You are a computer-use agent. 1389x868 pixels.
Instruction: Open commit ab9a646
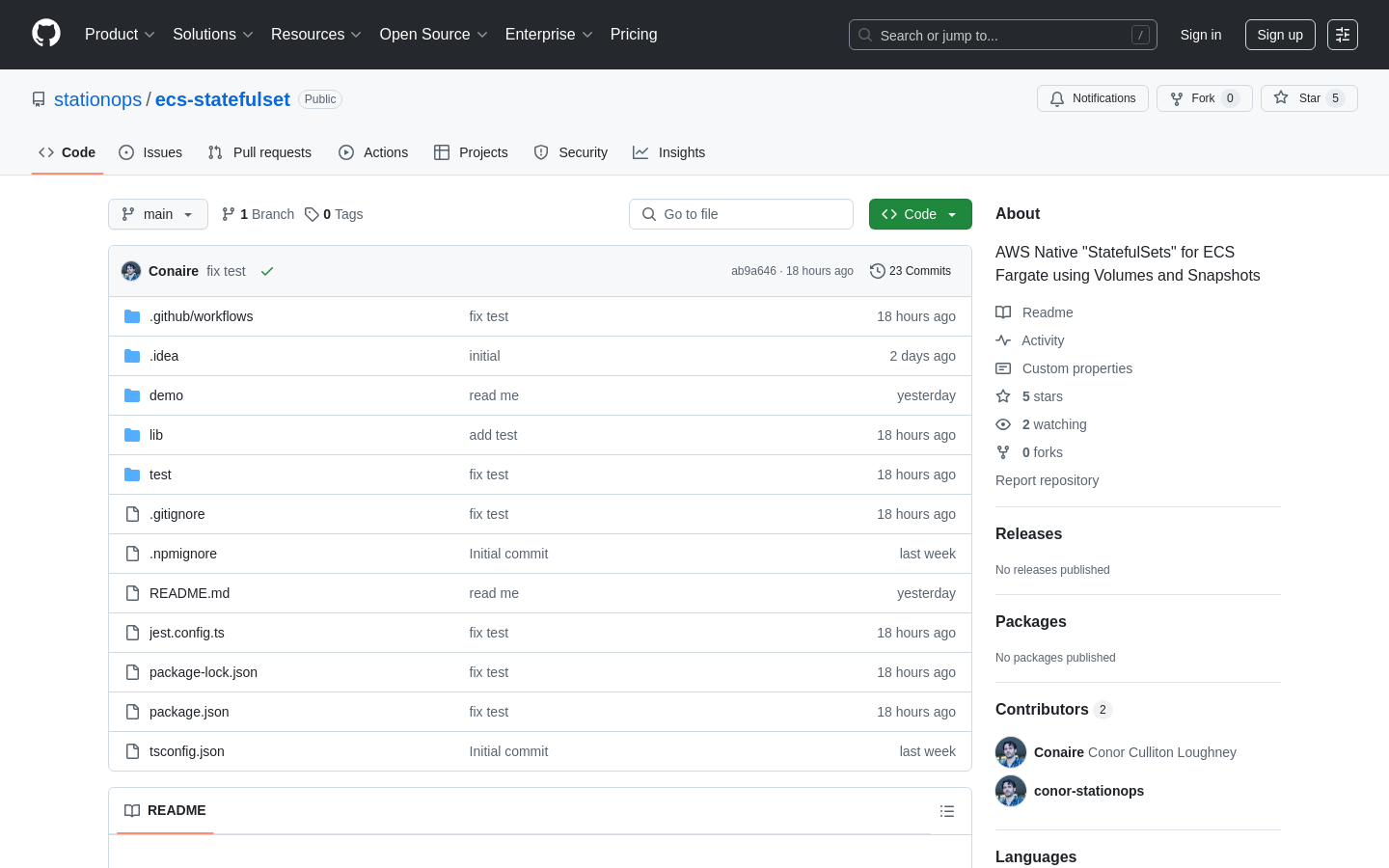tap(753, 271)
